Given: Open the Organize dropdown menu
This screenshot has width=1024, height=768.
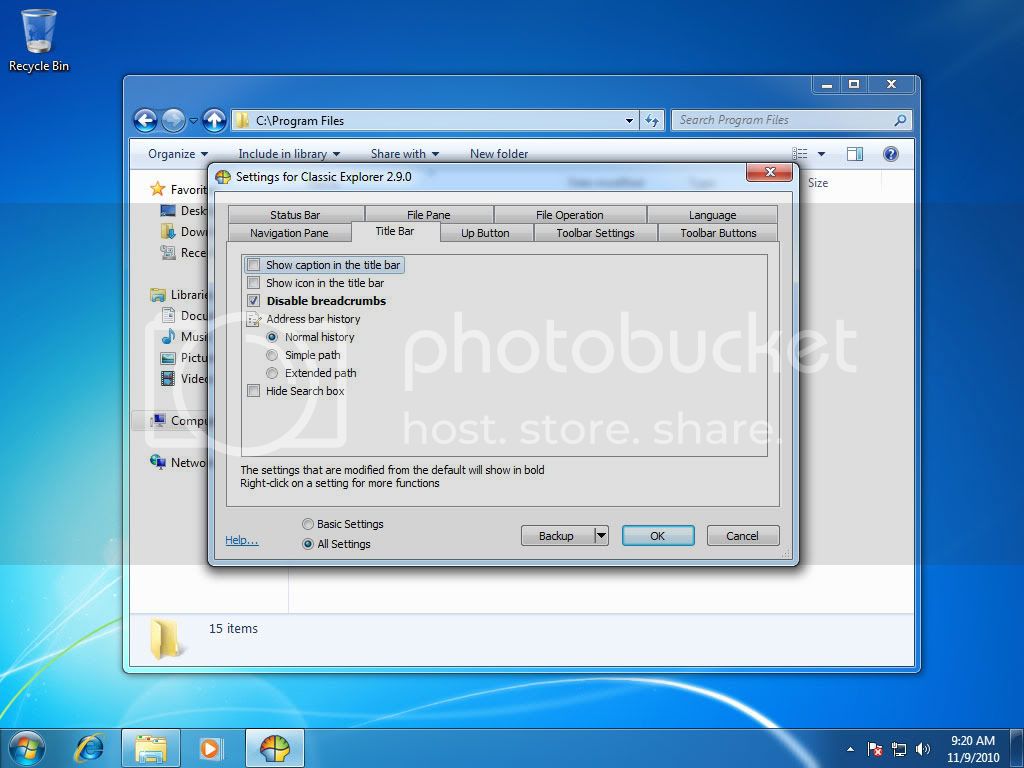Looking at the screenshot, I should 176,153.
